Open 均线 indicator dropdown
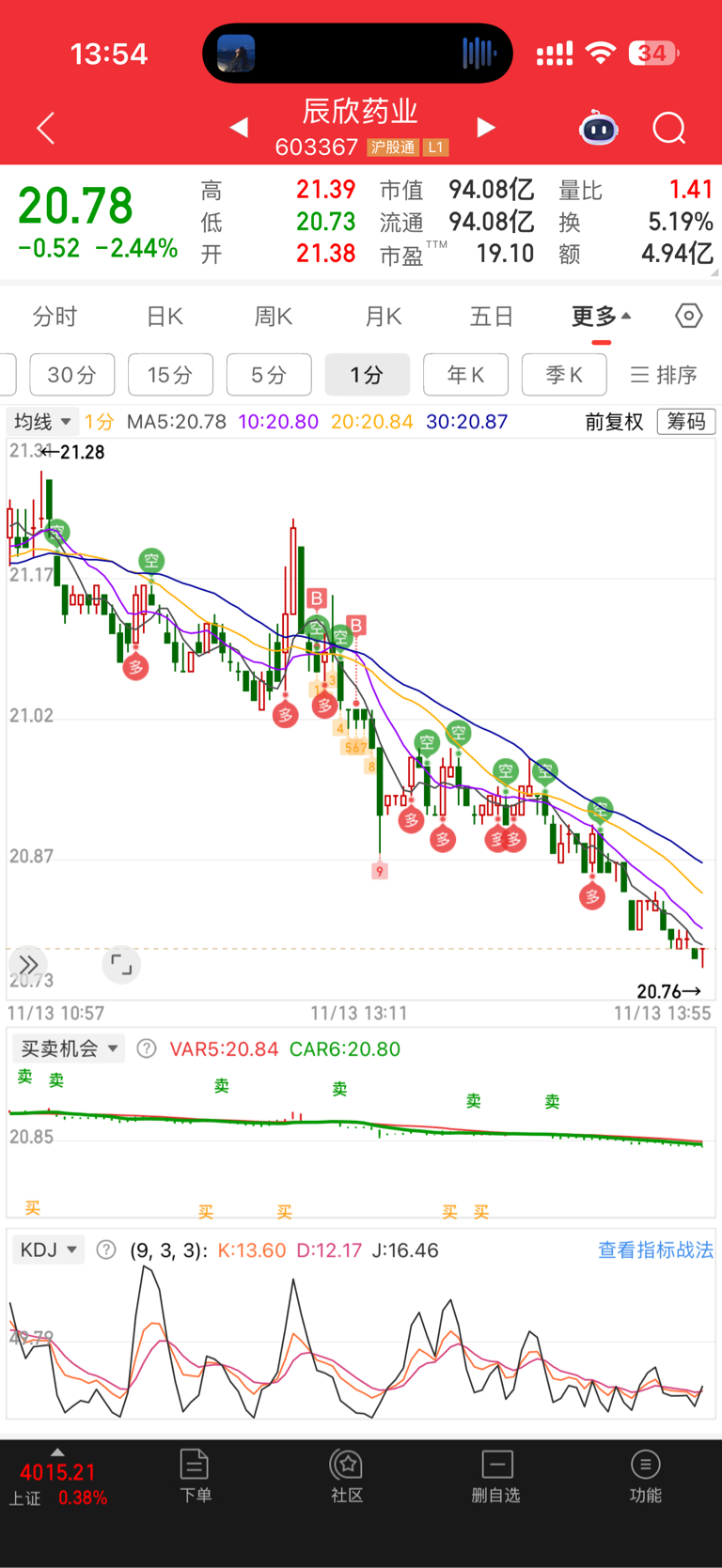Image resolution: width=722 pixels, height=1568 pixels. (41, 422)
